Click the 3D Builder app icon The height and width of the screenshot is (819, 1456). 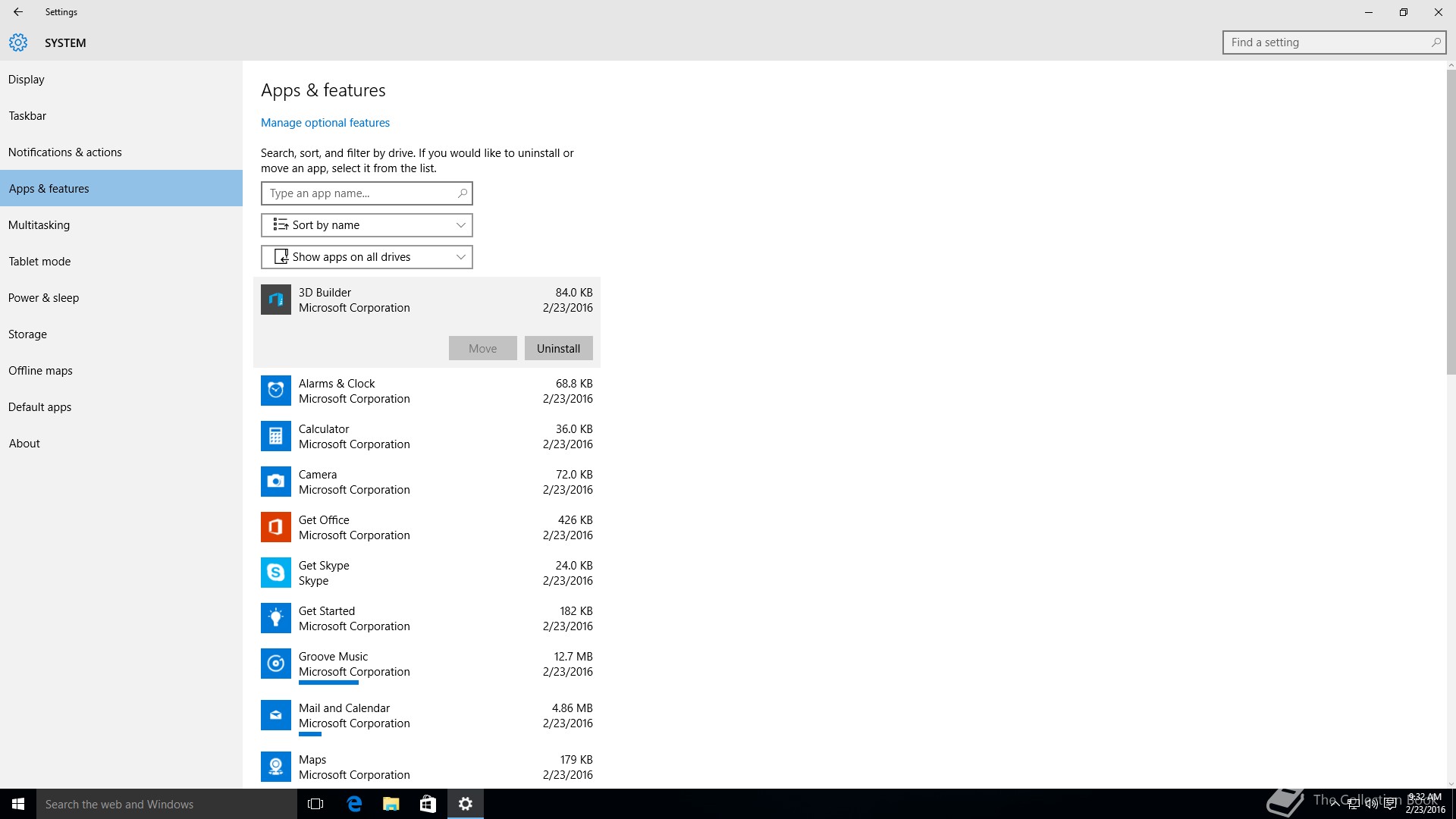click(276, 300)
